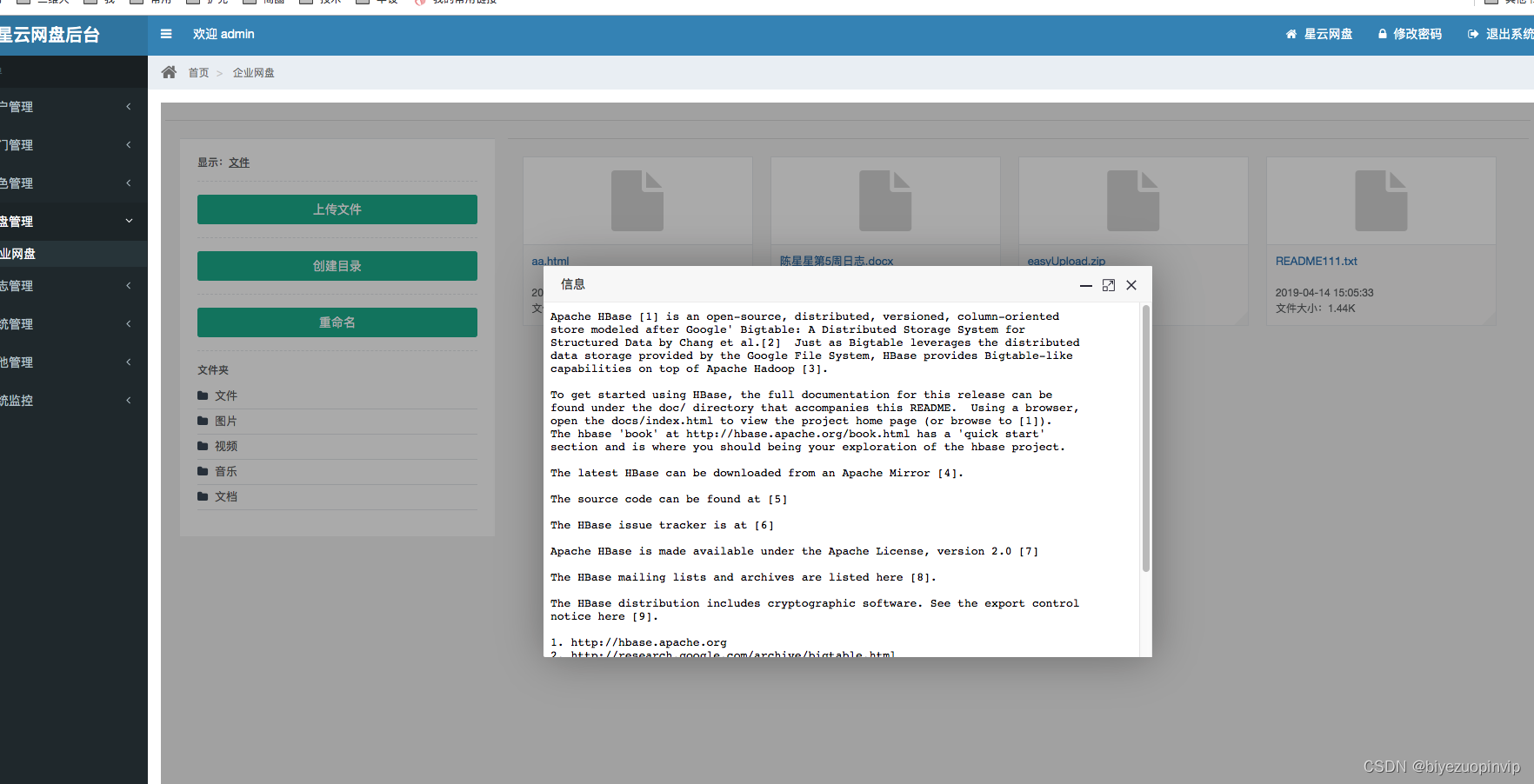The height and width of the screenshot is (784, 1534).
Task: Click the lock icon beside 修改密码
Action: click(1383, 34)
